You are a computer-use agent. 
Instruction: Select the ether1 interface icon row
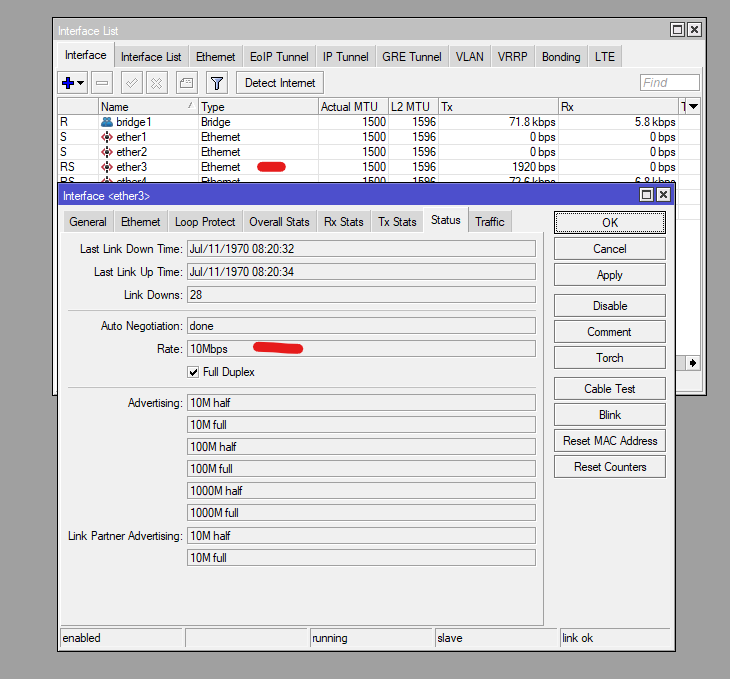107,137
